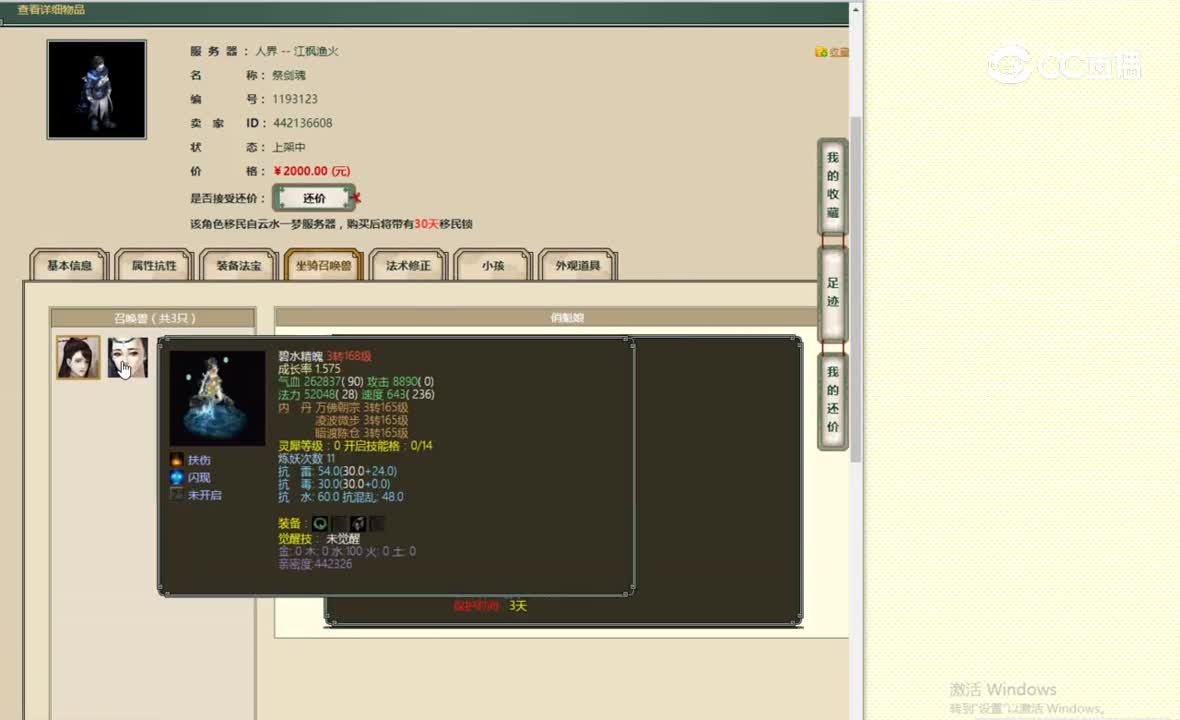The image size is (1180, 720).
Task: Click the 闪现 skill blue icon
Action: coord(177,477)
